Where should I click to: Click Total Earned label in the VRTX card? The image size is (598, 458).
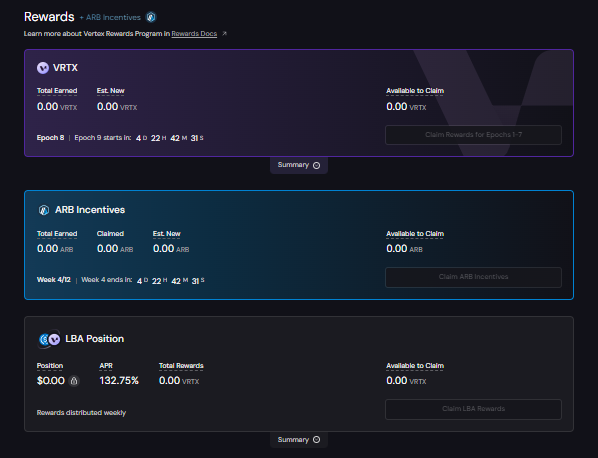(x=57, y=91)
